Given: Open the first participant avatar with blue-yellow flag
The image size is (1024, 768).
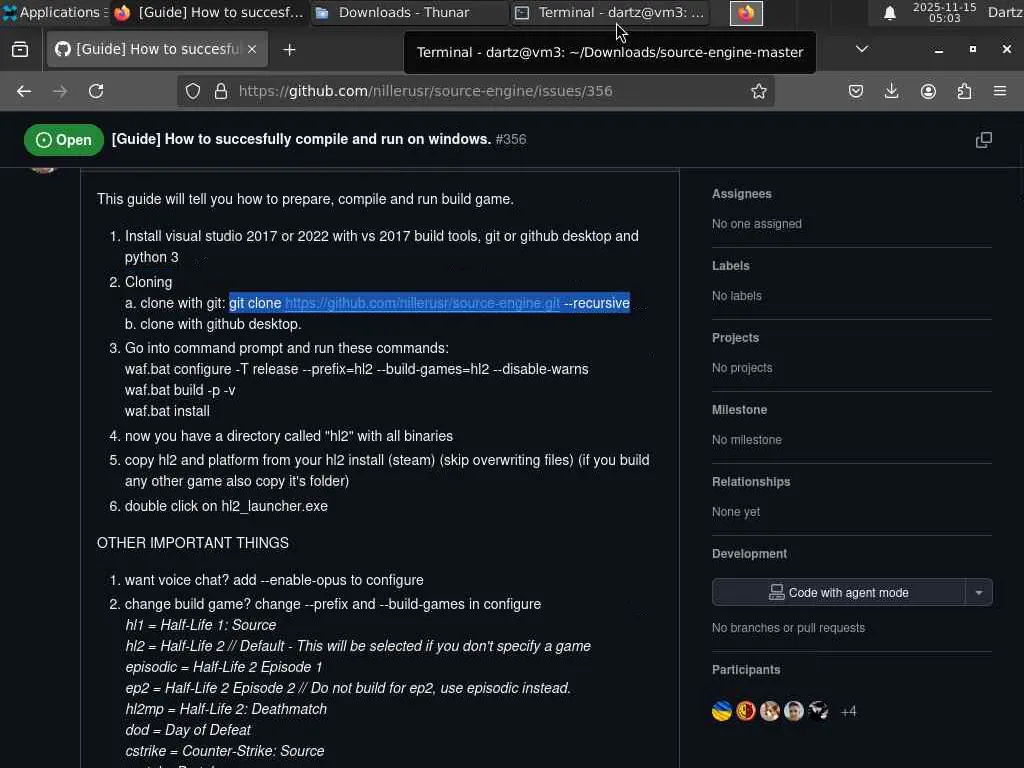Looking at the screenshot, I should [722, 711].
